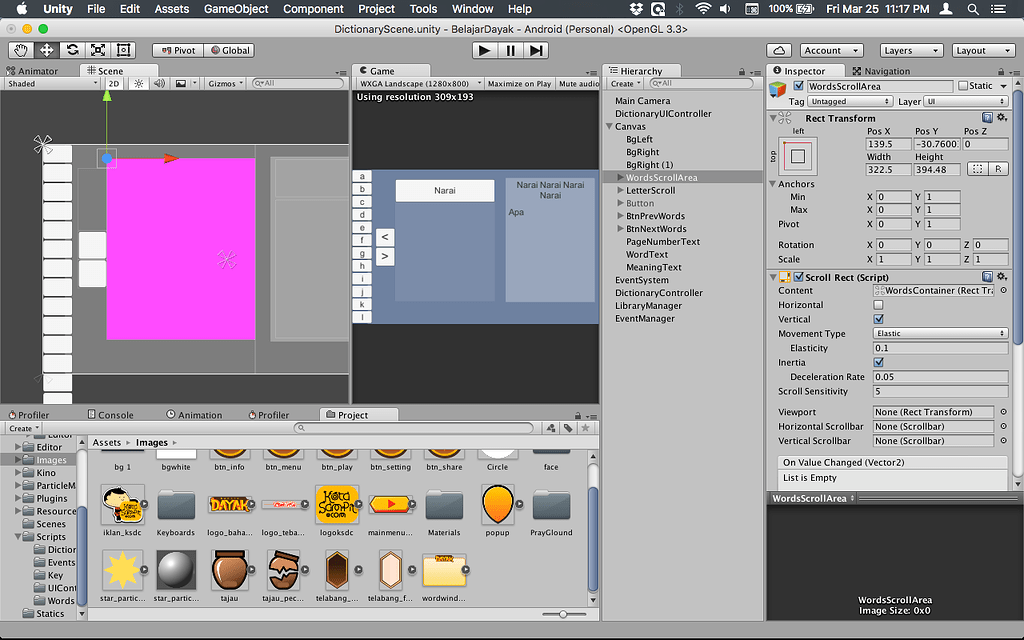The width and height of the screenshot is (1024, 640).
Task: Open the Elastic Movement Type dropdown
Action: pos(940,333)
